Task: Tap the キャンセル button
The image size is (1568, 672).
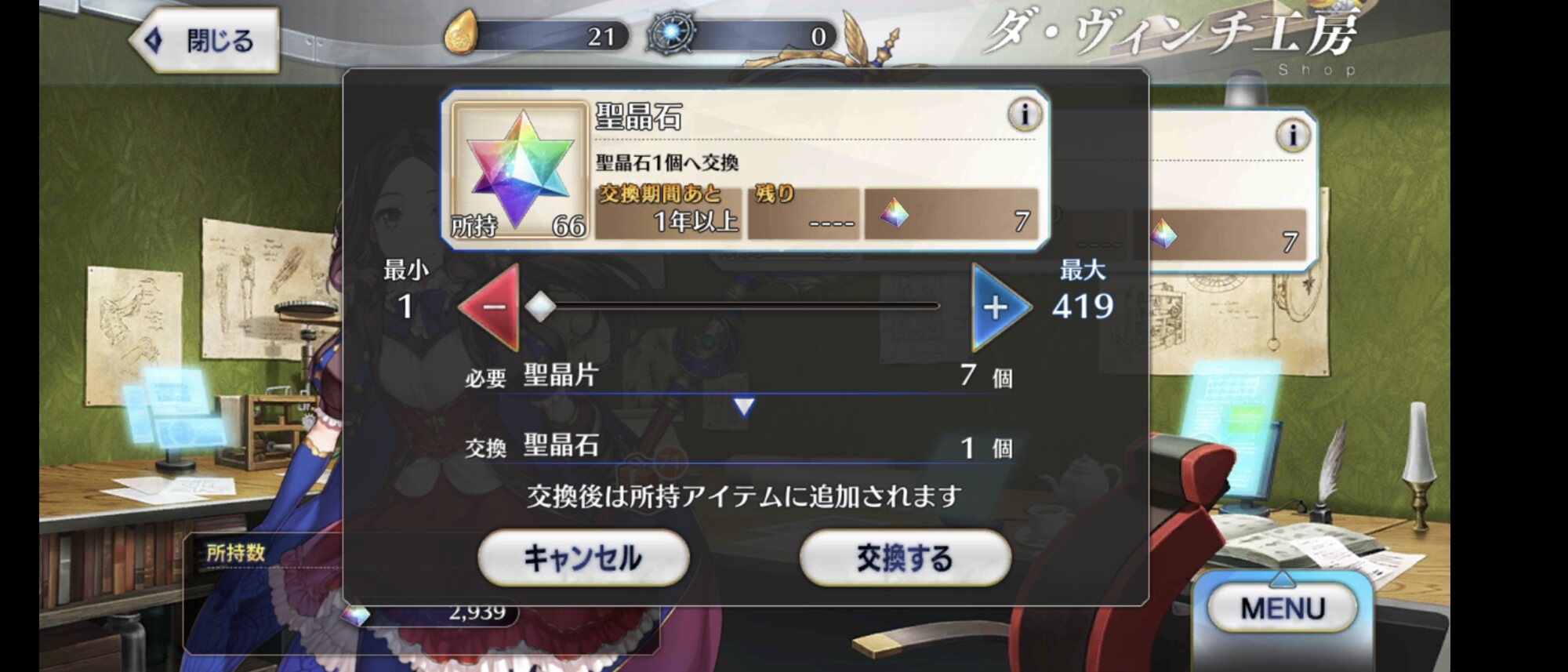Action: 583,558
